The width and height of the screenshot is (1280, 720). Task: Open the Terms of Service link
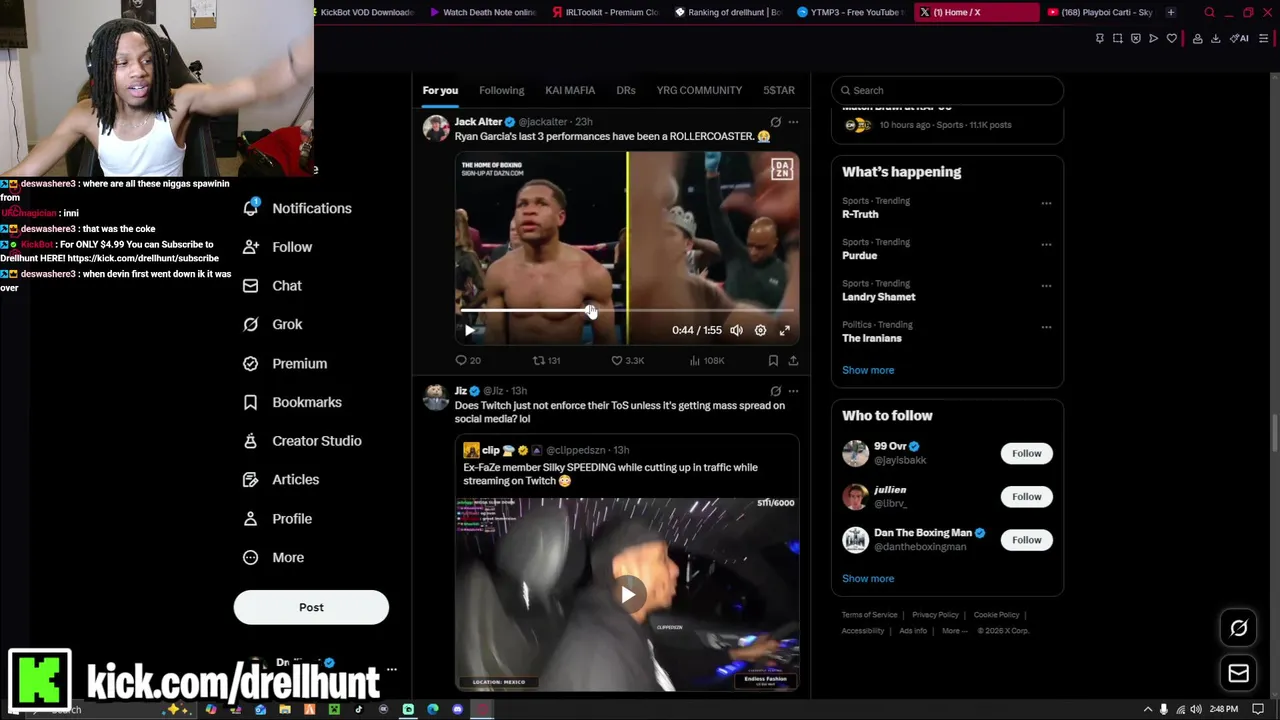point(869,615)
